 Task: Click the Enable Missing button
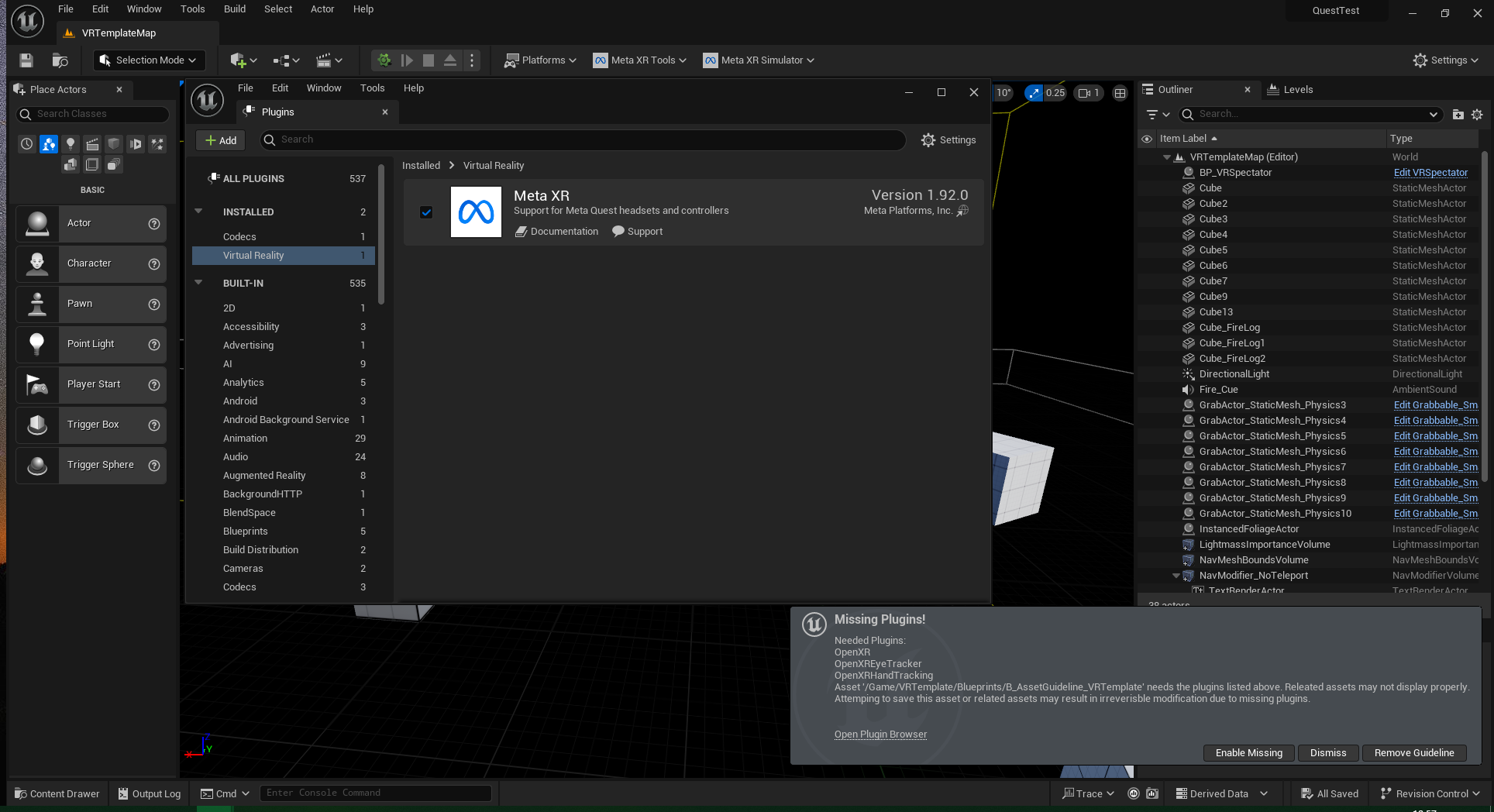click(1248, 753)
